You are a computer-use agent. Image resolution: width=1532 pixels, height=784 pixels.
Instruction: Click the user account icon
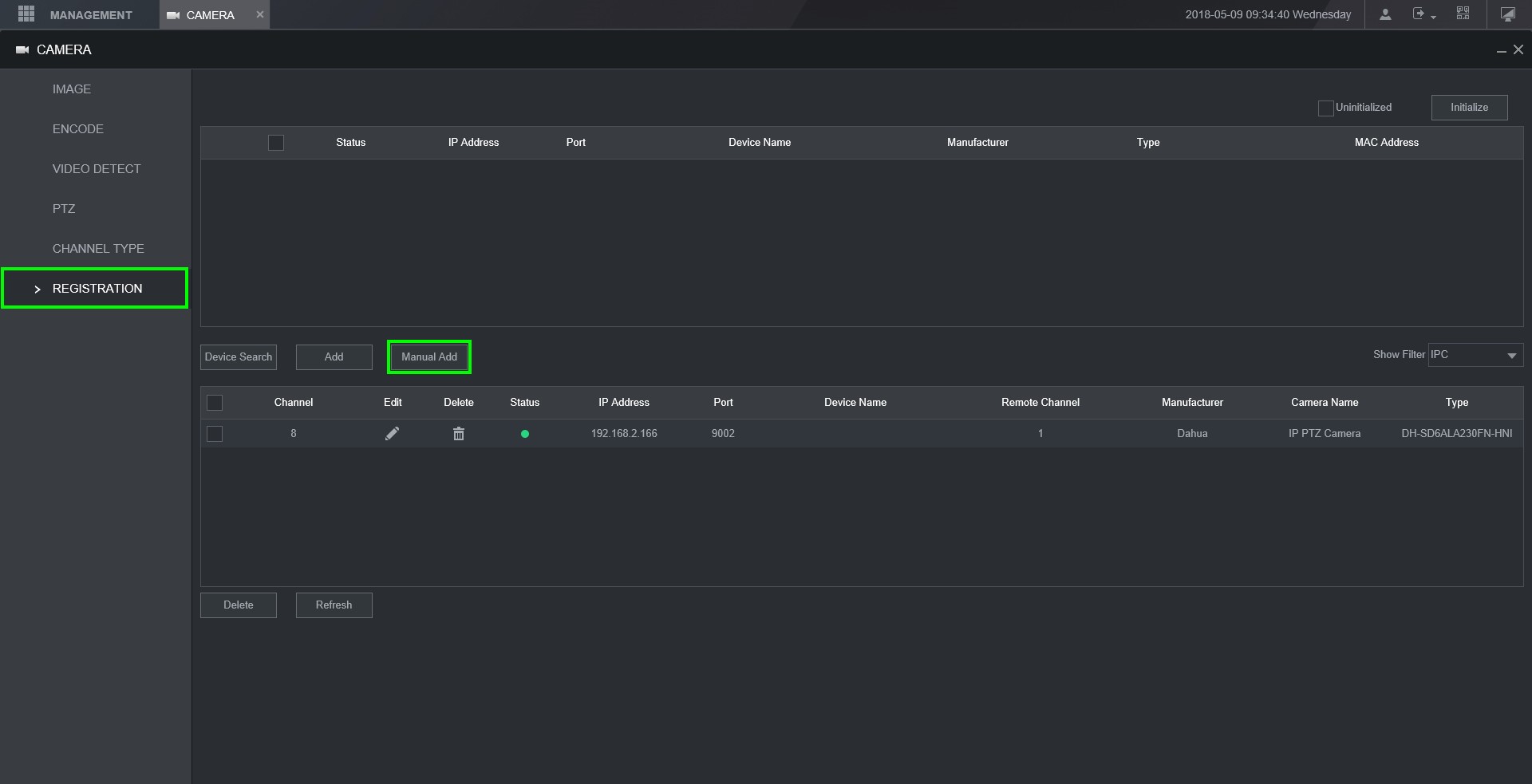pyautogui.click(x=1385, y=14)
